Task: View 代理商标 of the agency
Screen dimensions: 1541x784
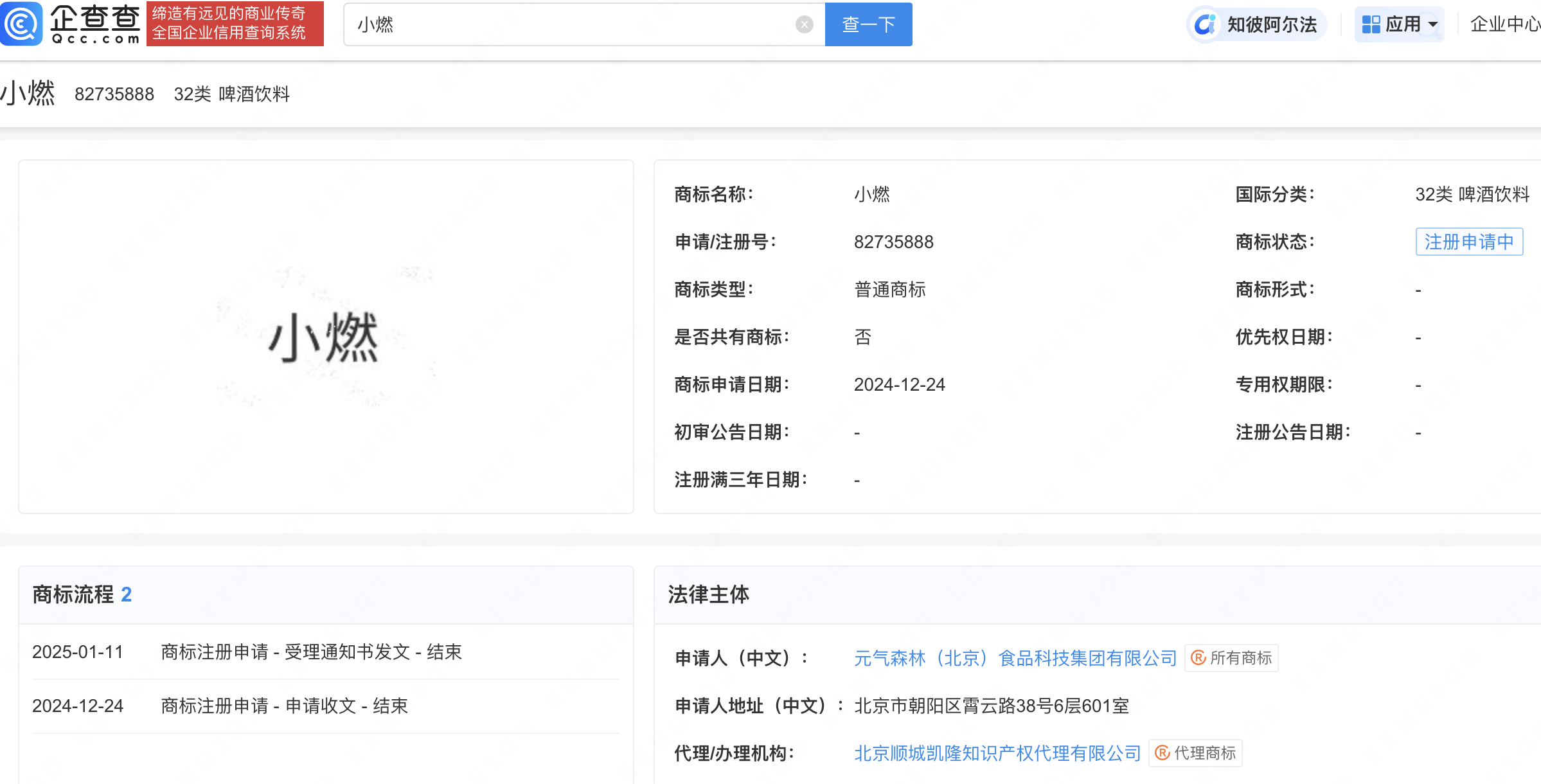Action: [1195, 753]
